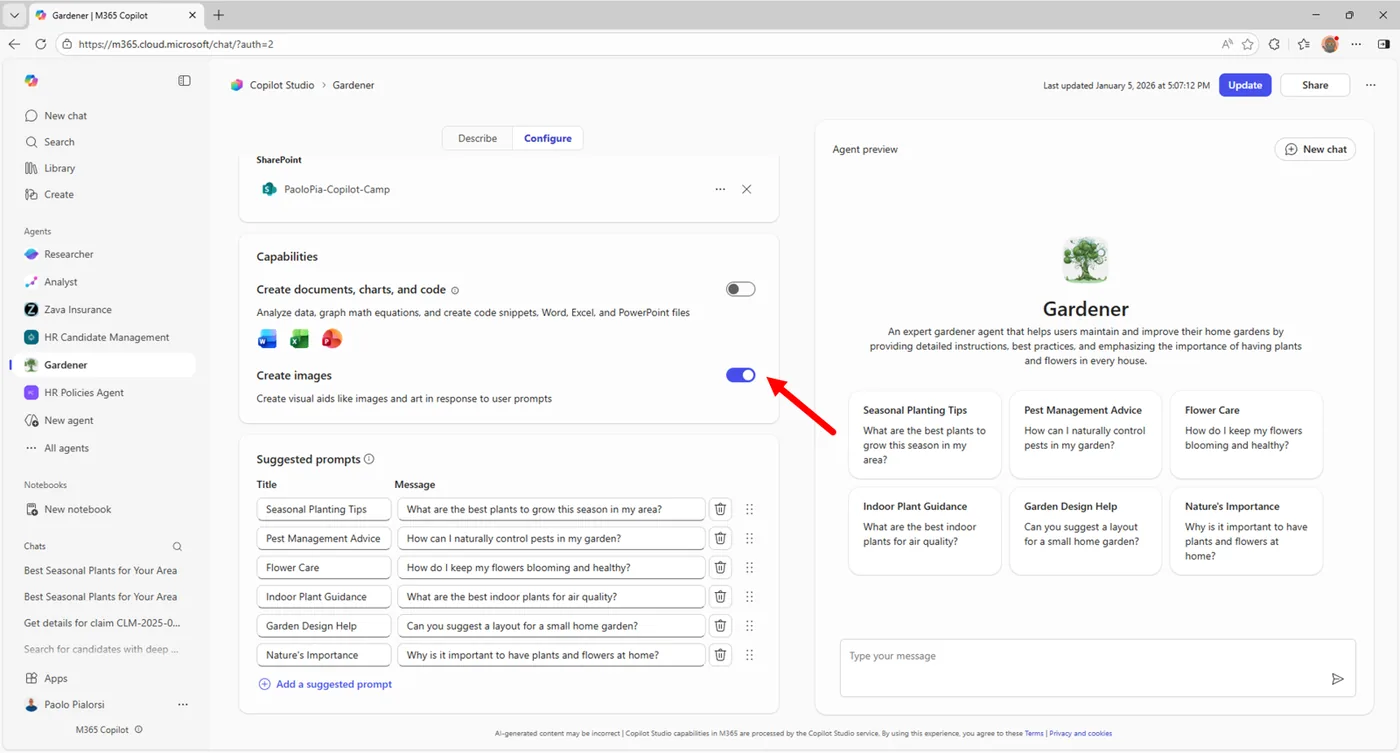This screenshot has height=753, width=1400.
Task: Click the send message arrow icon
Action: (x=1337, y=679)
